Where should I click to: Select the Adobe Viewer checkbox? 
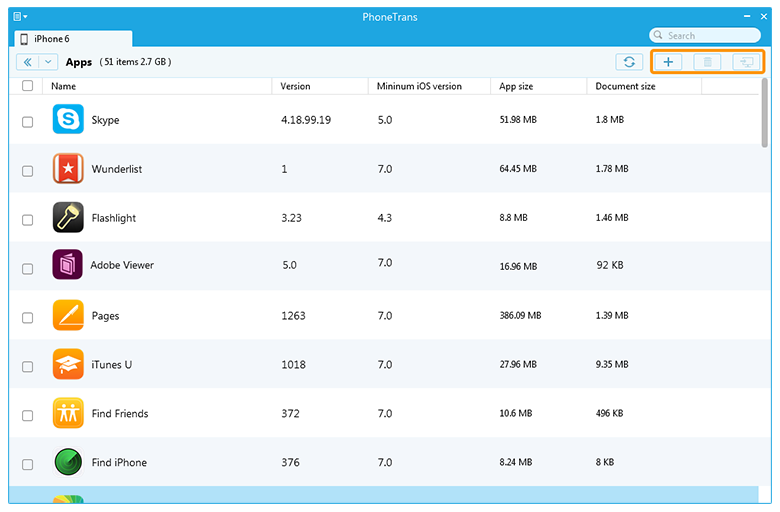(27, 268)
